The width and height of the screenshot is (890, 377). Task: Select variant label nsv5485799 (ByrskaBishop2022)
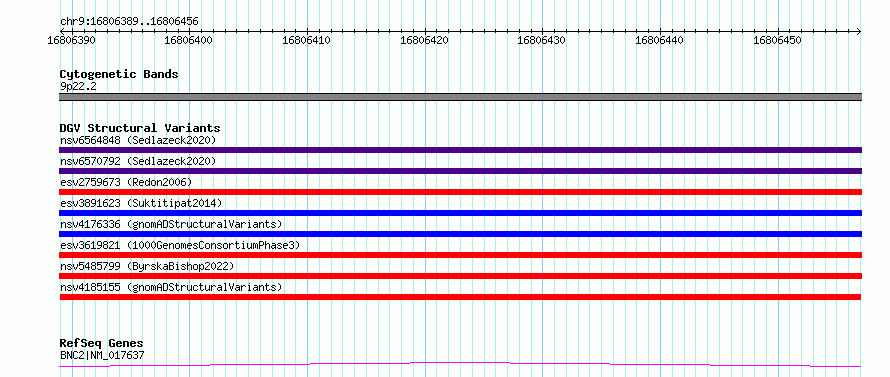147,266
